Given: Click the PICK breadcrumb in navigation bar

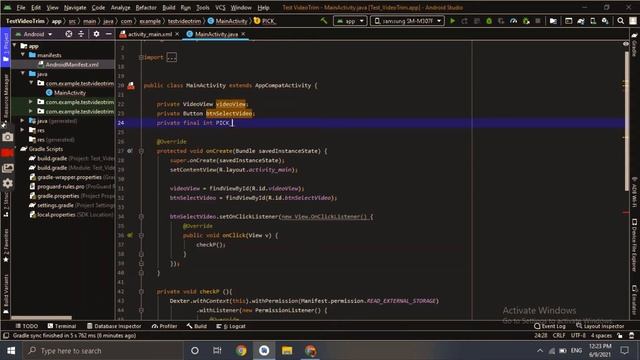Looking at the screenshot, I should point(264,21).
